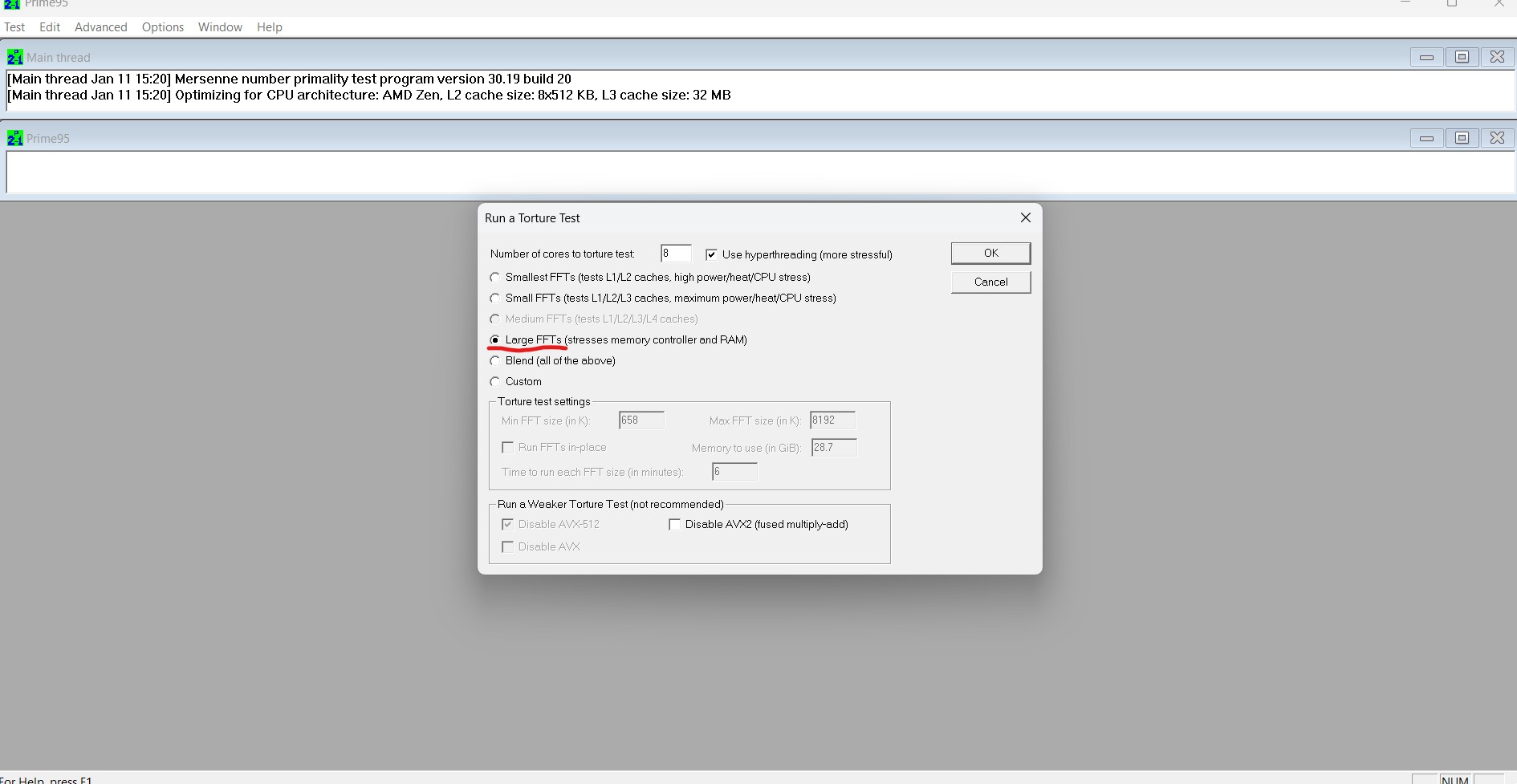Open the Options menu
The height and width of the screenshot is (784, 1517).
click(x=163, y=27)
